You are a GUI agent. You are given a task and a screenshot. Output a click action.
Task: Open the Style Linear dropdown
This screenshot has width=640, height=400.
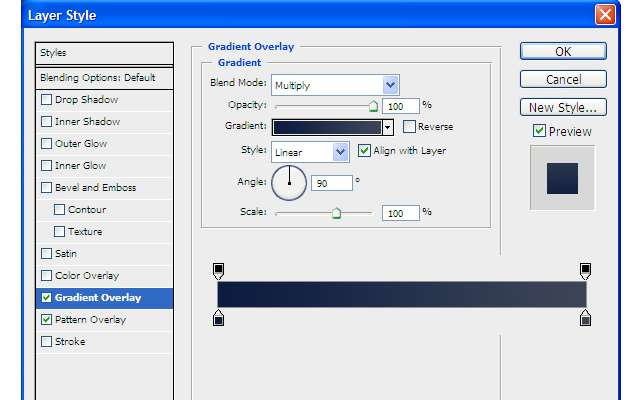tap(340, 152)
